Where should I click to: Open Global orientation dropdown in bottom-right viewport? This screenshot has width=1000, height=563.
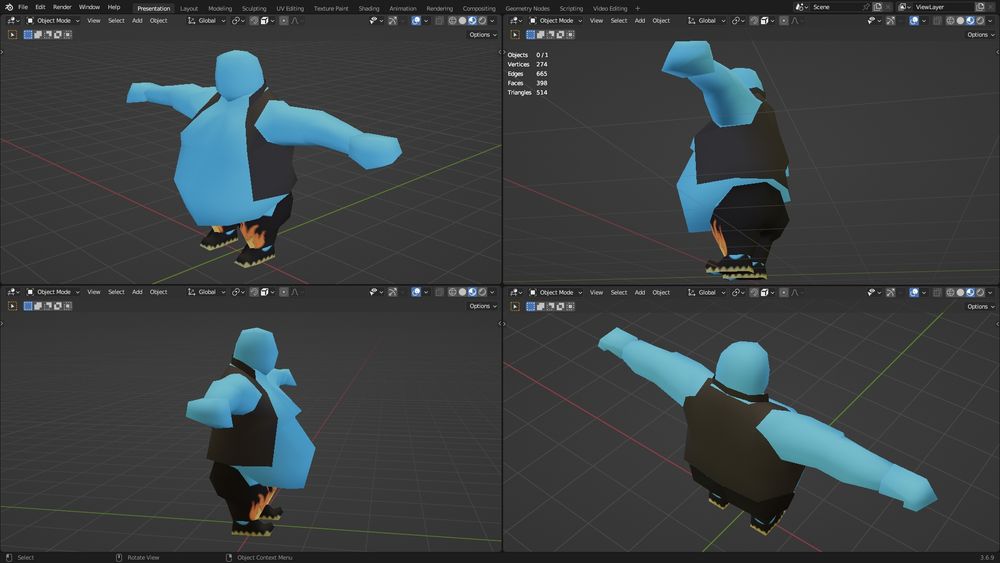[x=707, y=292]
